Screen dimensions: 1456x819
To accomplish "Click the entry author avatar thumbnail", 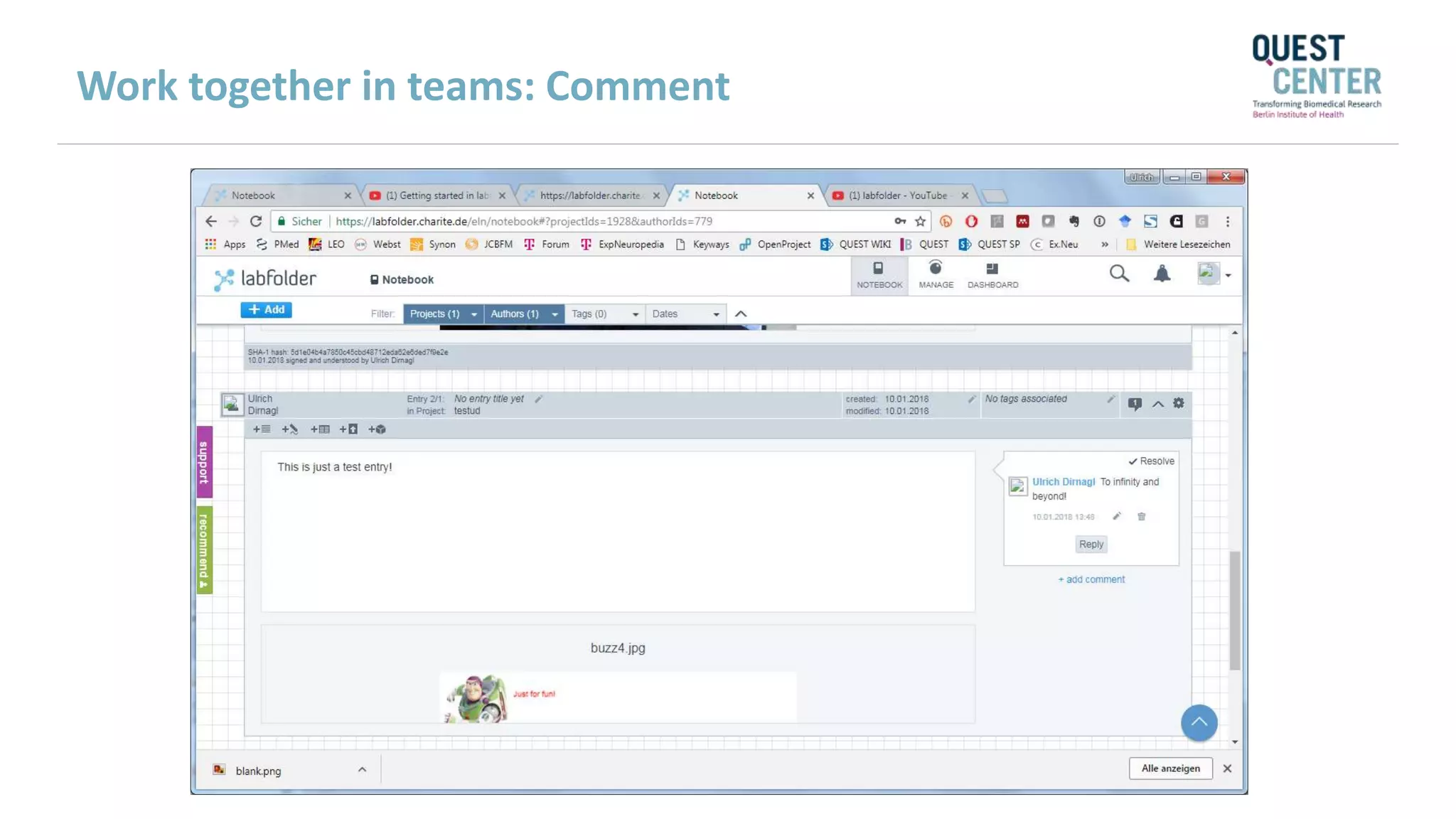I will coord(231,405).
